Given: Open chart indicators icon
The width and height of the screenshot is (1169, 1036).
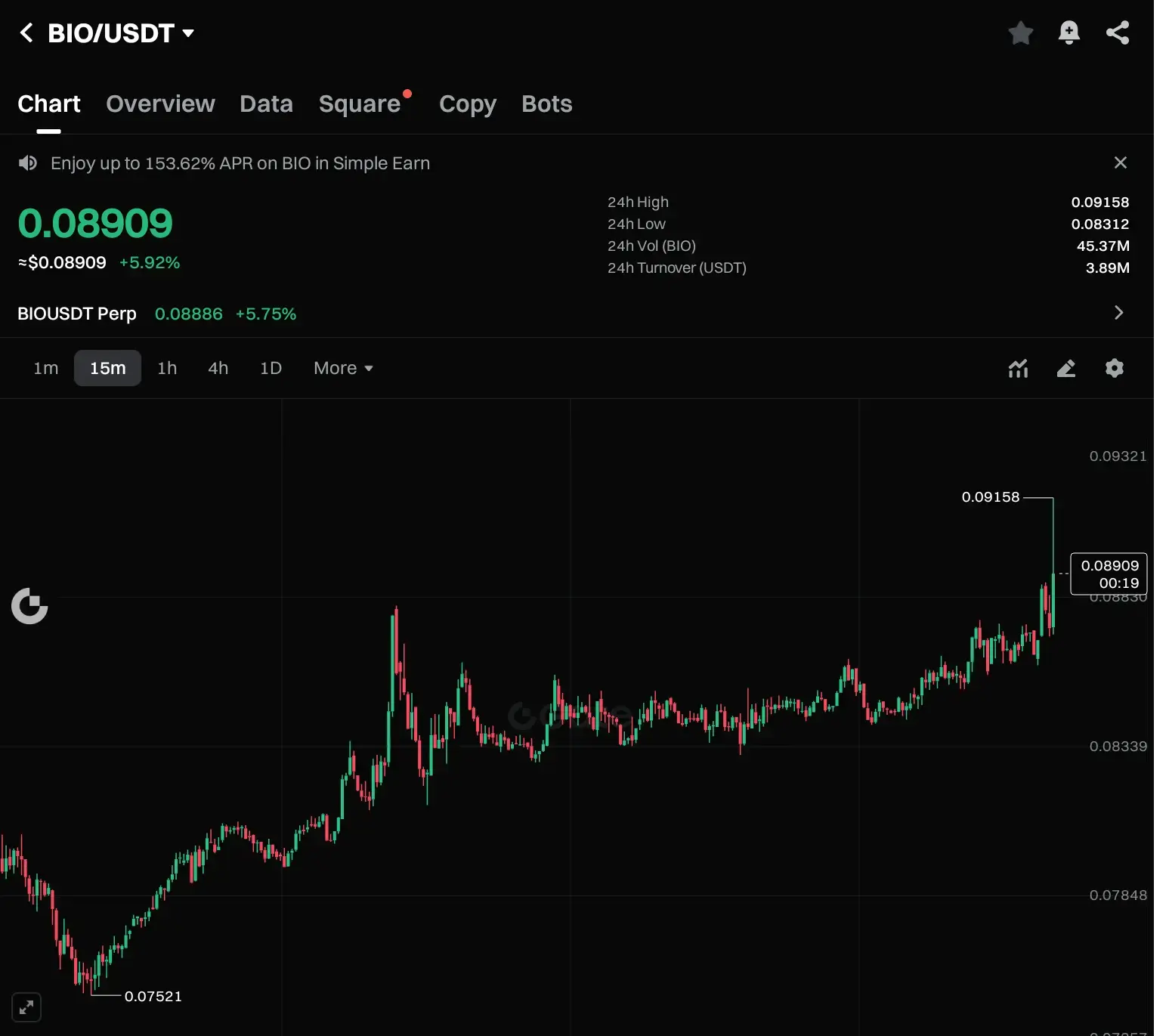Looking at the screenshot, I should pyautogui.click(x=1018, y=368).
